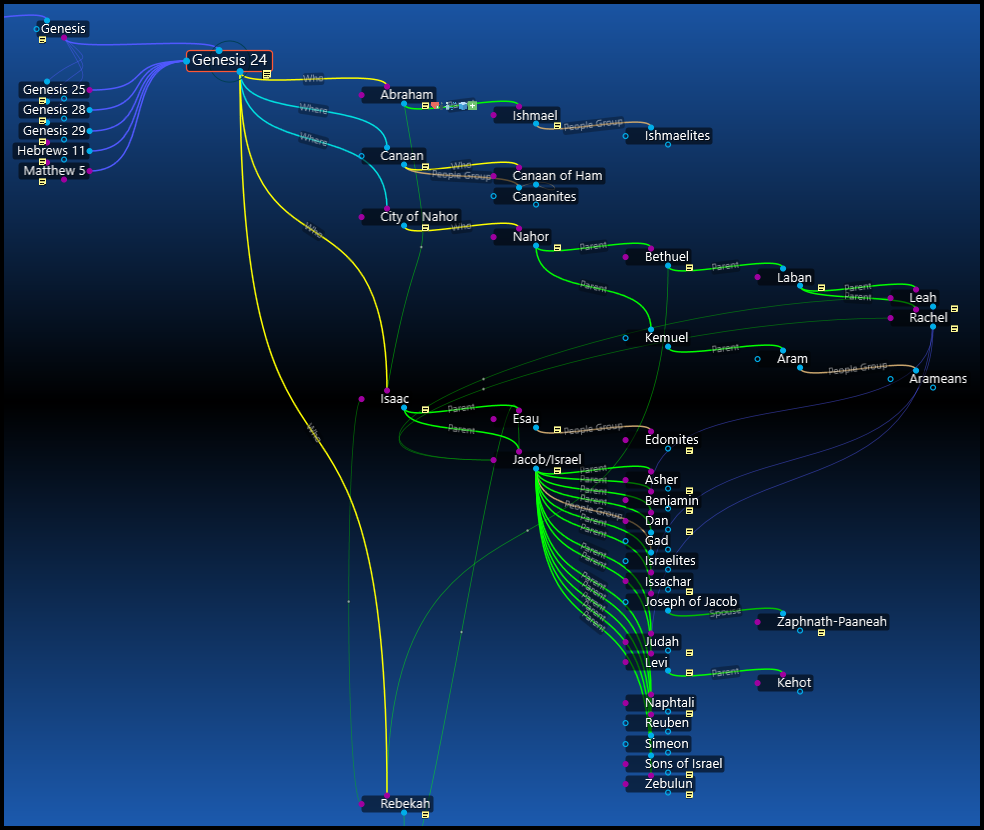Viewport: 984px width, 830px height.
Task: Open the note icon near Zaphnath-Paaneah
Action: pyautogui.click(x=821, y=632)
